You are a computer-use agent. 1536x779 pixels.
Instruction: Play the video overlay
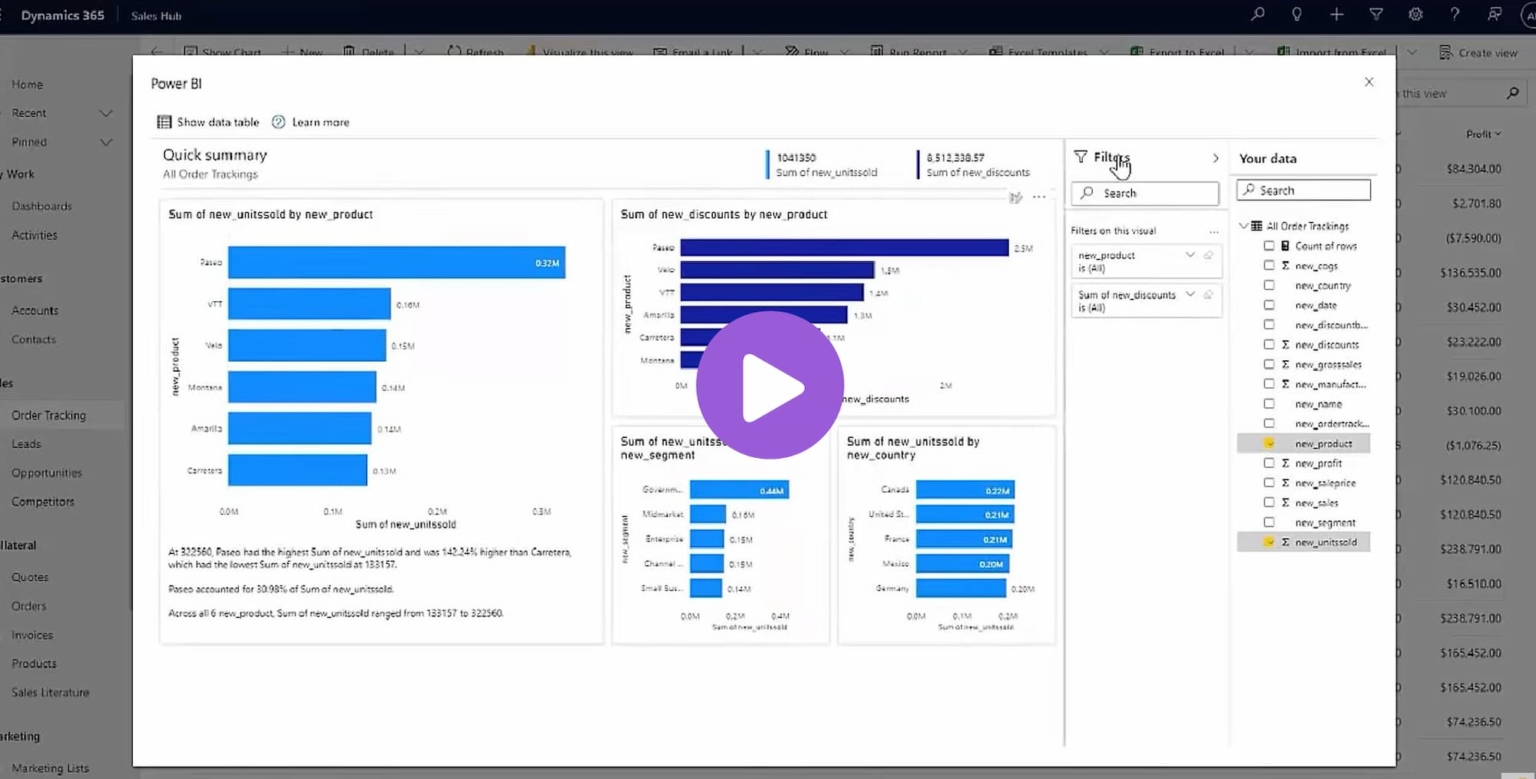(x=769, y=386)
